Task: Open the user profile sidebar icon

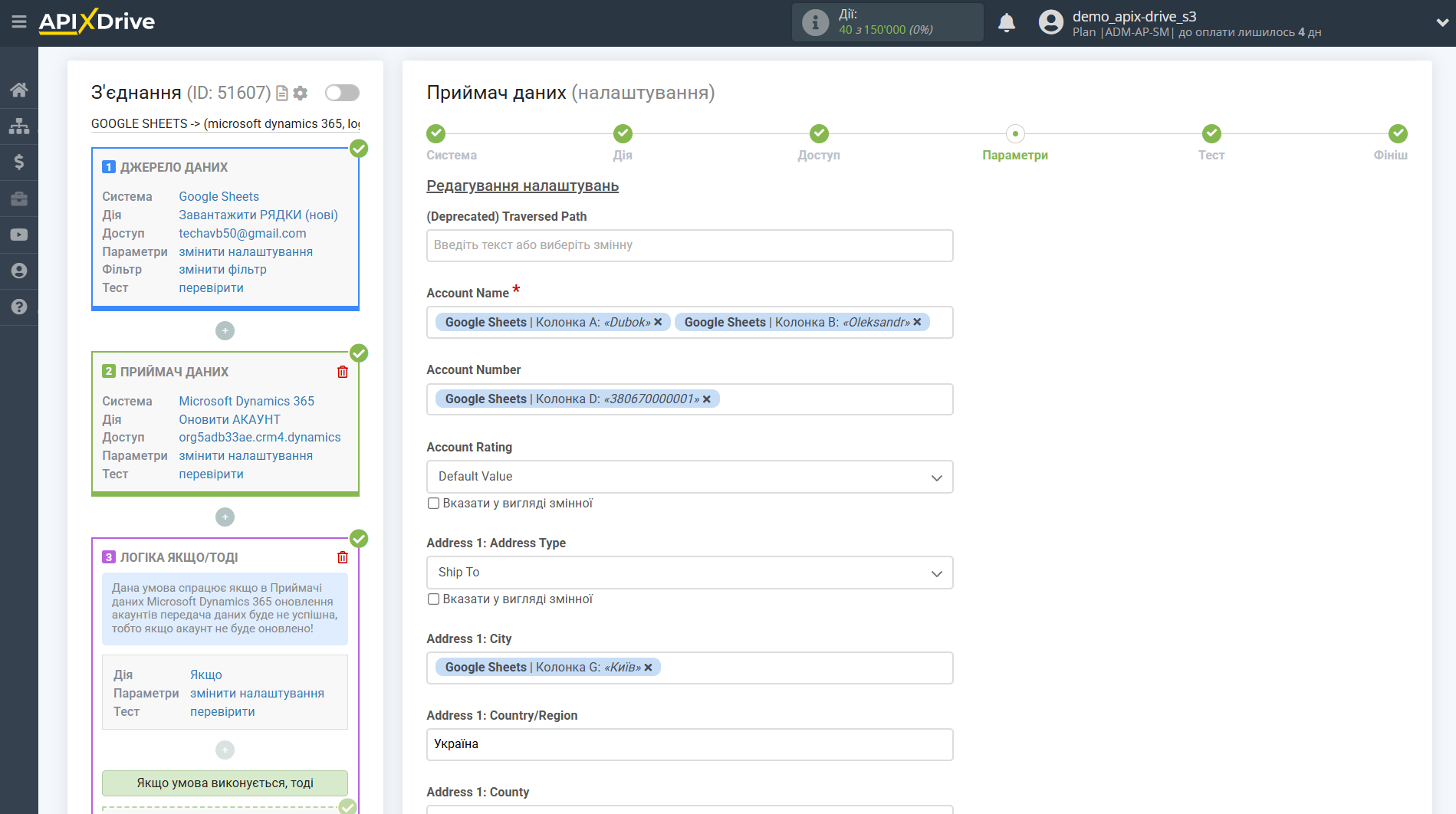Action: tap(19, 271)
